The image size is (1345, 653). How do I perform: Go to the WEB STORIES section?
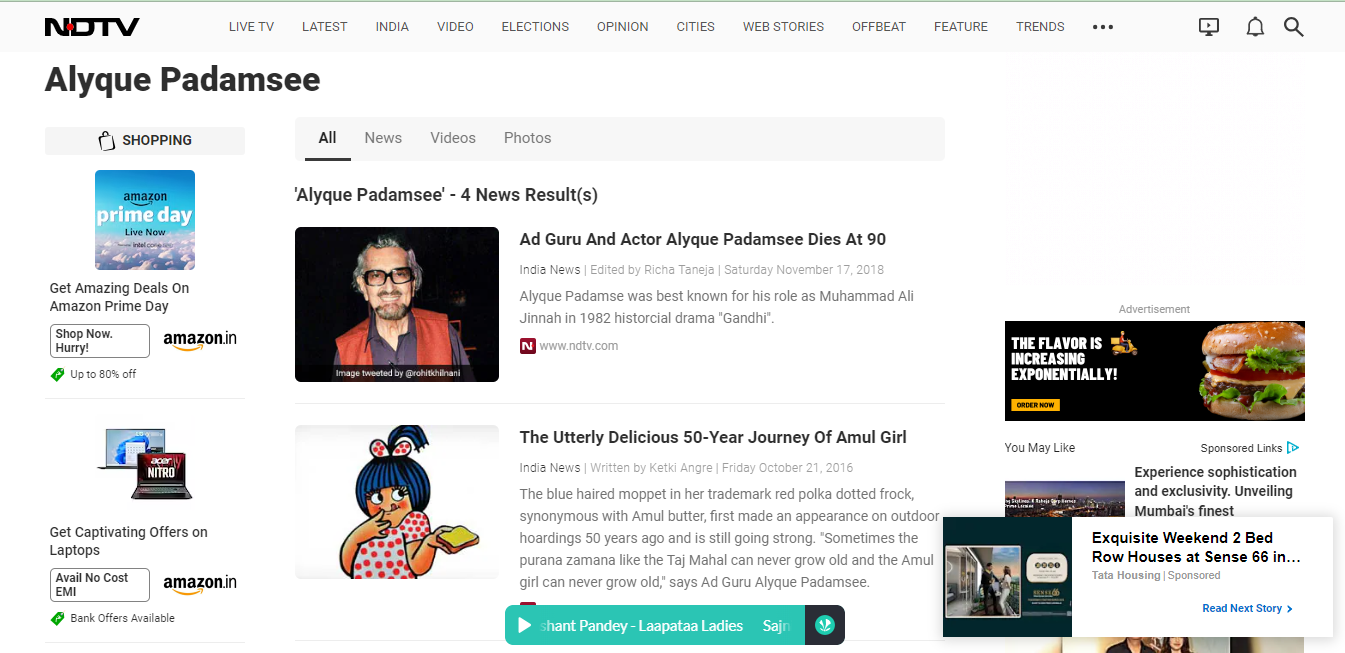(783, 27)
